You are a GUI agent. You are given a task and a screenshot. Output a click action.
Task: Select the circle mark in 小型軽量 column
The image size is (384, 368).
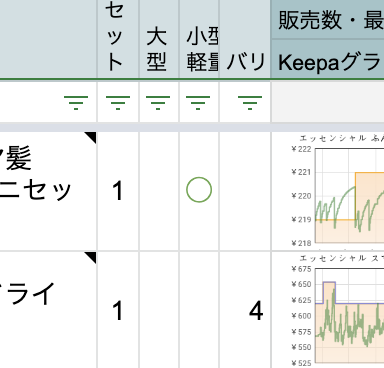[x=199, y=190]
